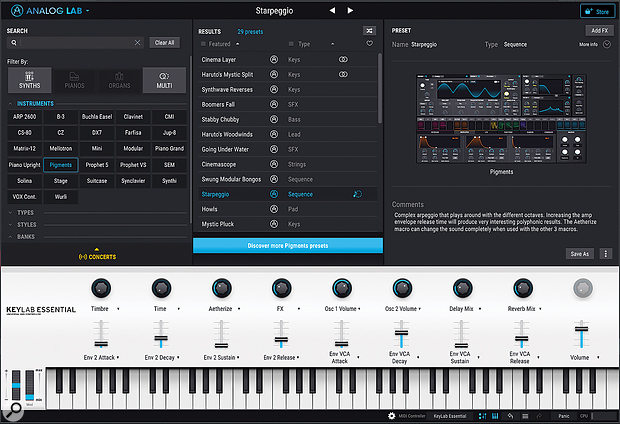Go to the next preset with the right arrow
Viewport: 620px width, 424px height.
click(350, 11)
